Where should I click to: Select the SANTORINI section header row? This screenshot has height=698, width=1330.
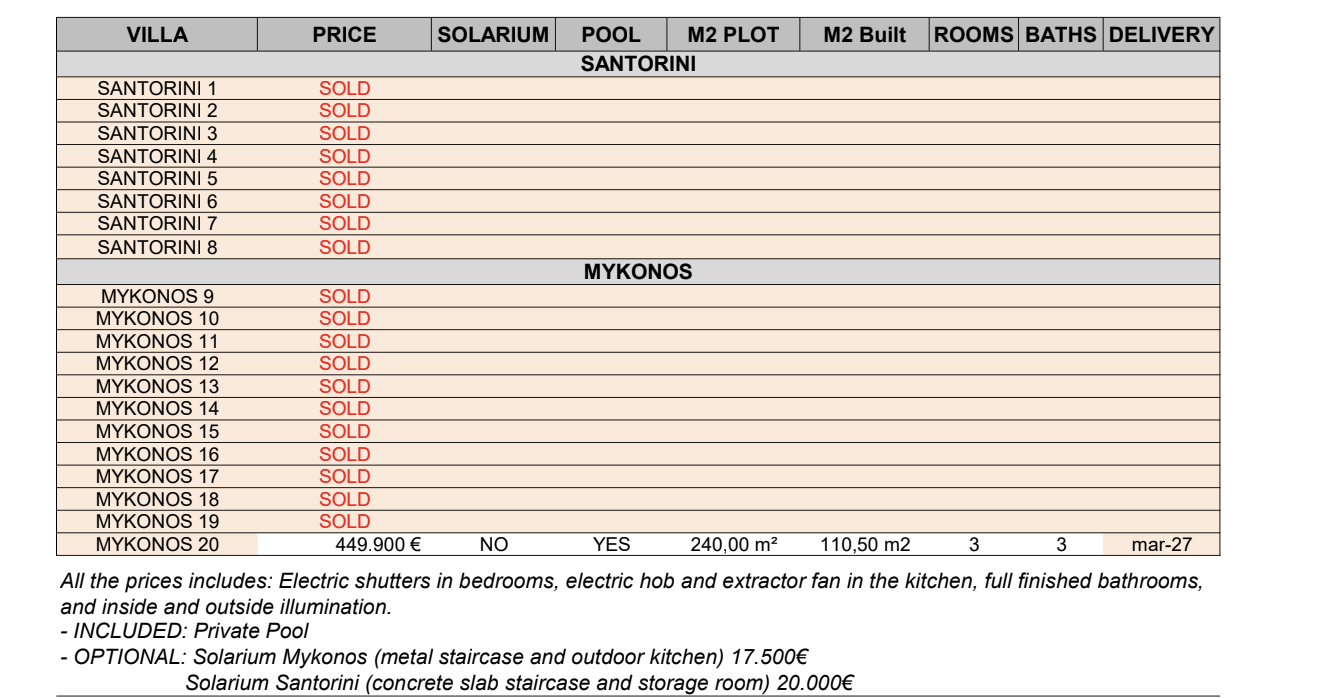638,65
